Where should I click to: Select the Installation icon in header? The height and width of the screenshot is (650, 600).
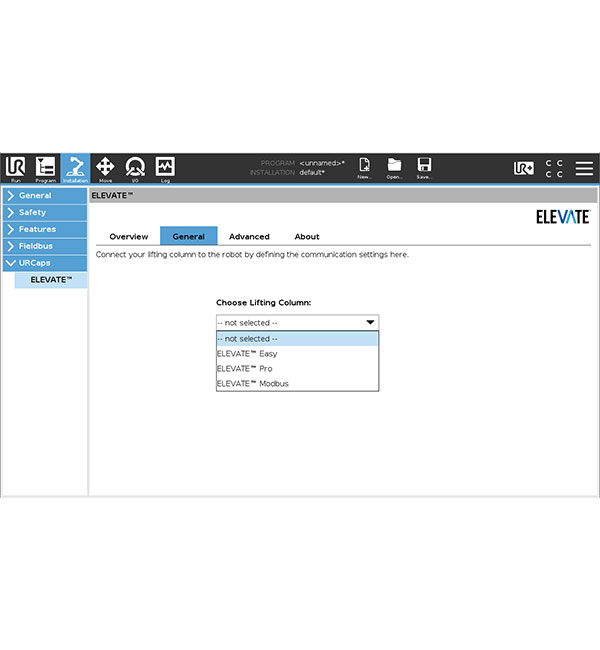pyautogui.click(x=75, y=168)
